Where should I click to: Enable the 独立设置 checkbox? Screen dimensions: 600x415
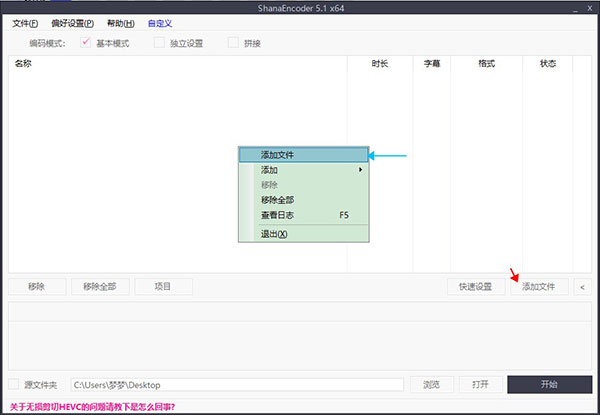point(159,42)
